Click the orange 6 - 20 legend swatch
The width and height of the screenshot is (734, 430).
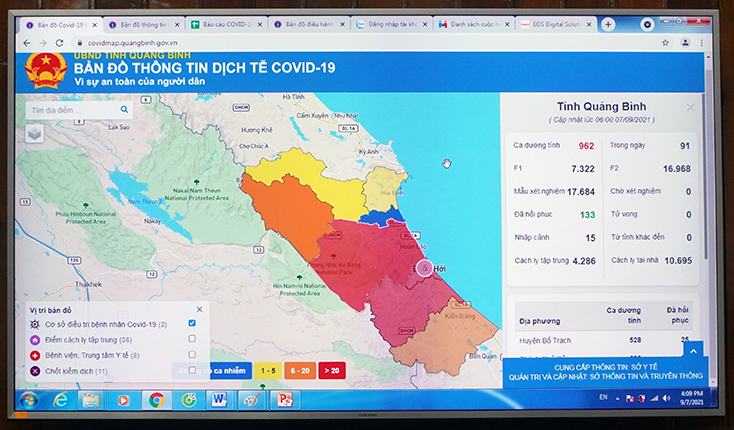(x=300, y=371)
